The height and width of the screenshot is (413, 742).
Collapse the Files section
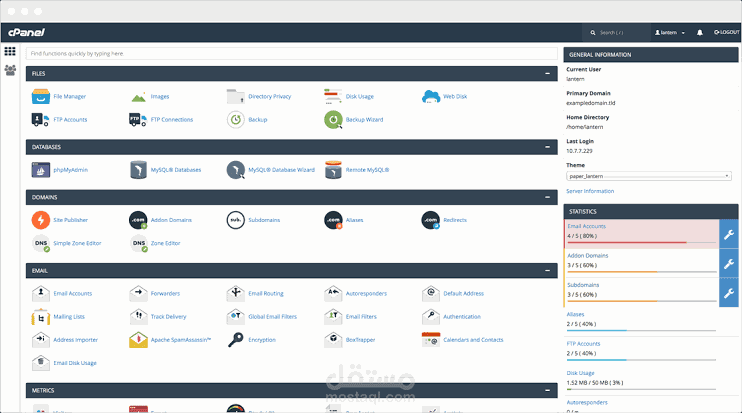[x=548, y=74]
